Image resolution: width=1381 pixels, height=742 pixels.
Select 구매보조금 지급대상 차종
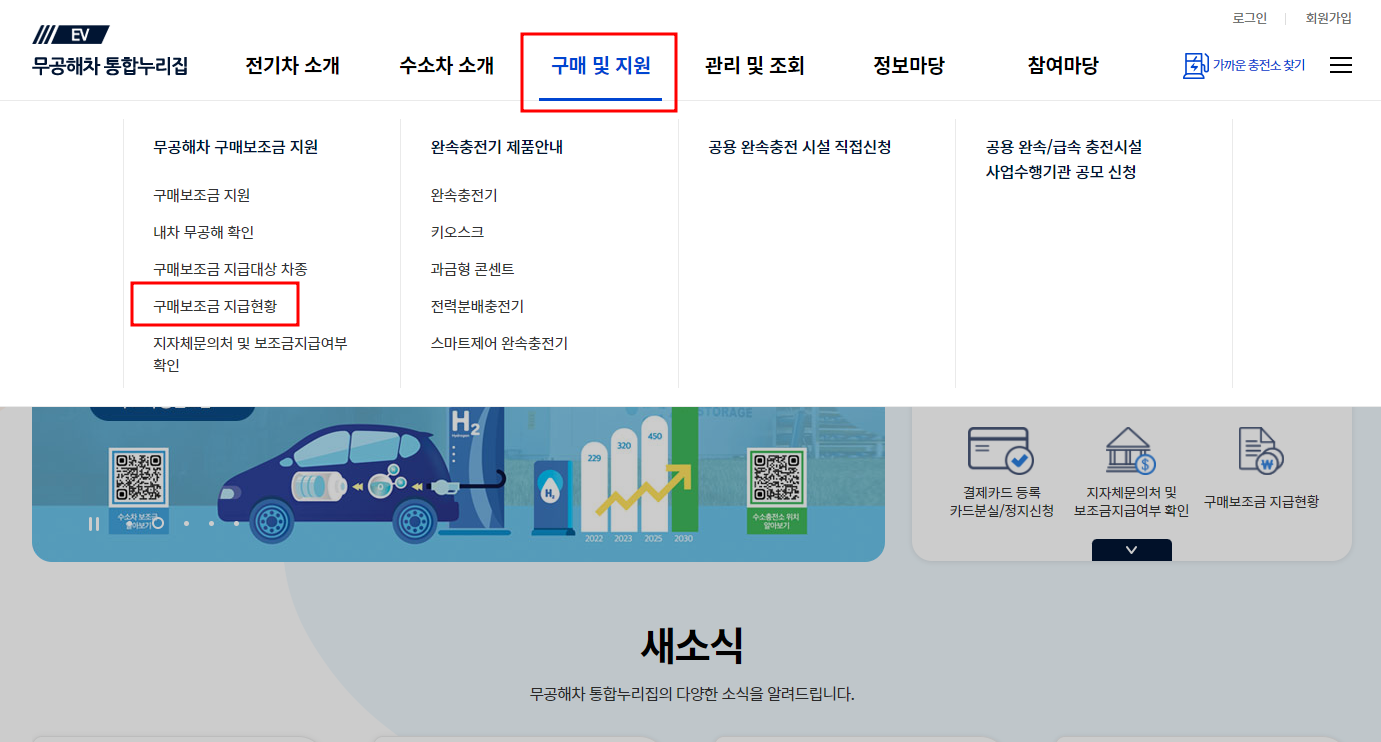click(x=230, y=269)
